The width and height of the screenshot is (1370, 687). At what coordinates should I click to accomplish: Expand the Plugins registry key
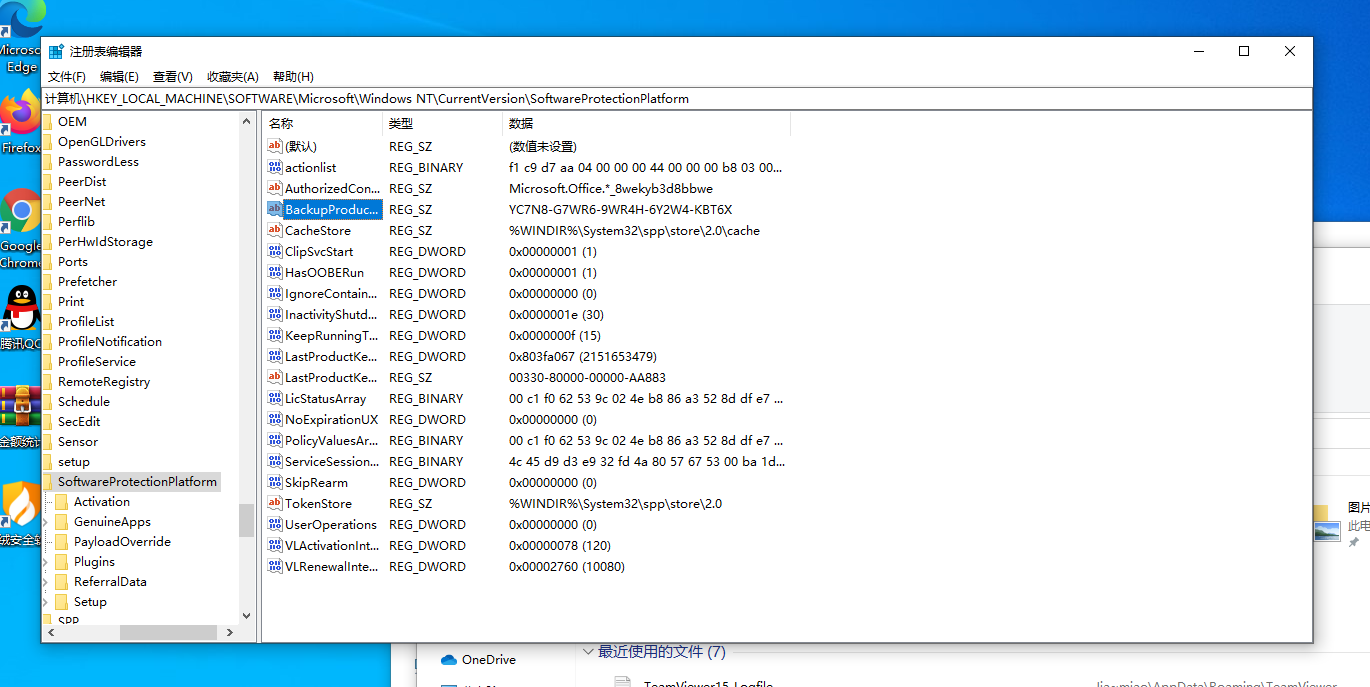(44, 561)
